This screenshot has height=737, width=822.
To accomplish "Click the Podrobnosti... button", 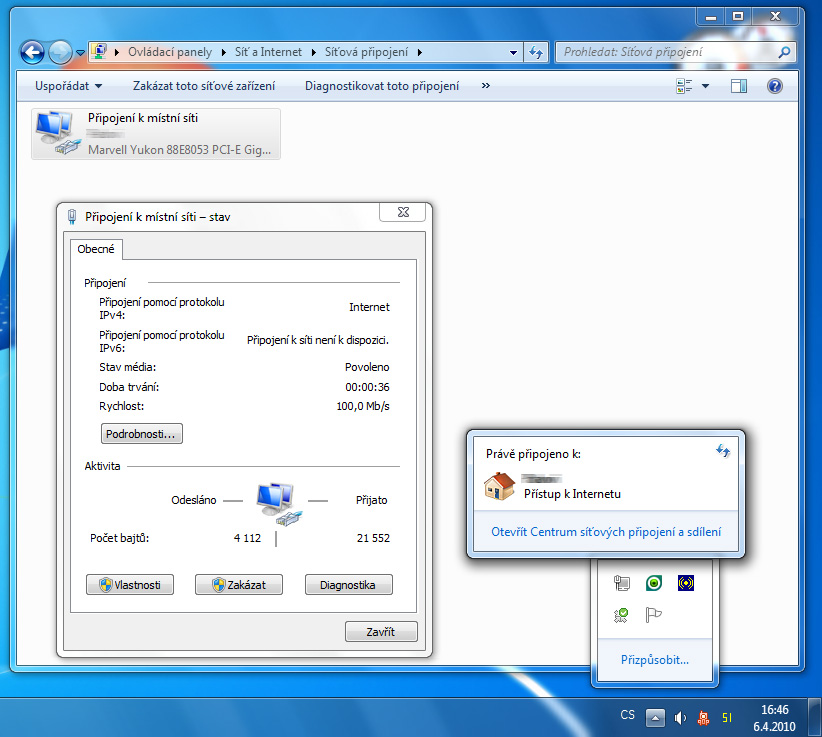I will click(x=142, y=434).
